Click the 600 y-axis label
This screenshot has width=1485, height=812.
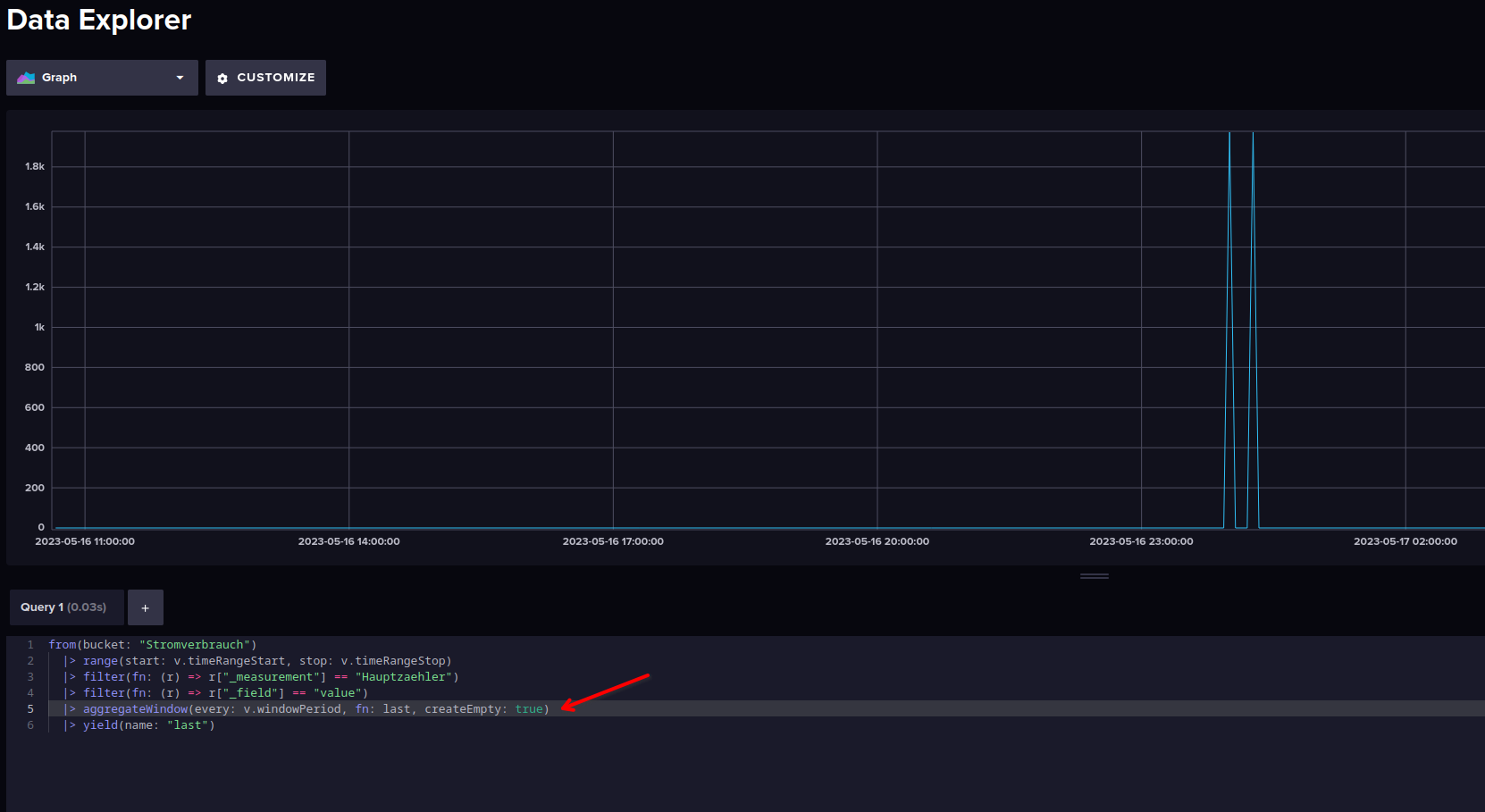pyautogui.click(x=35, y=407)
